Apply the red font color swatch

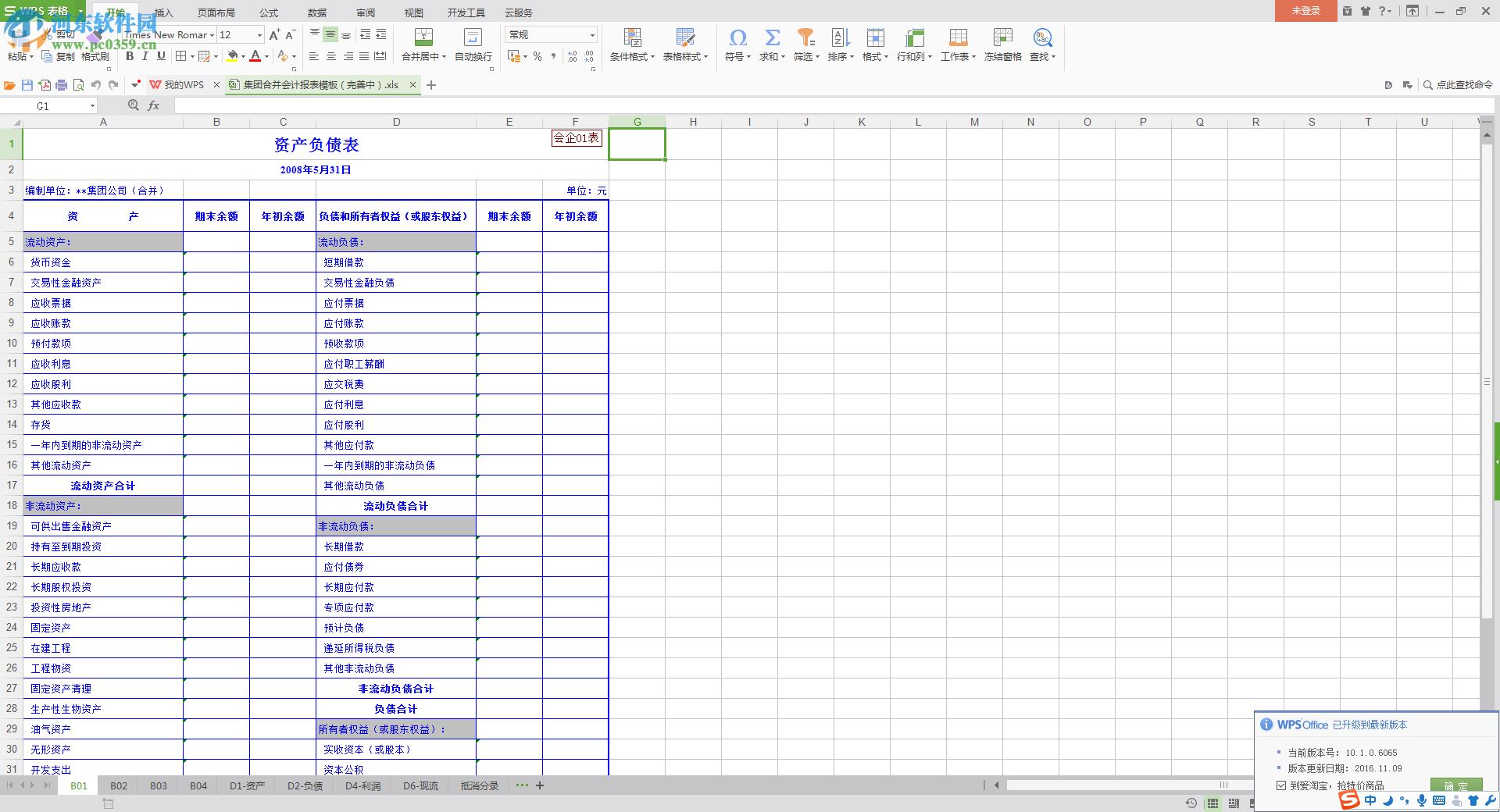pyautogui.click(x=255, y=56)
